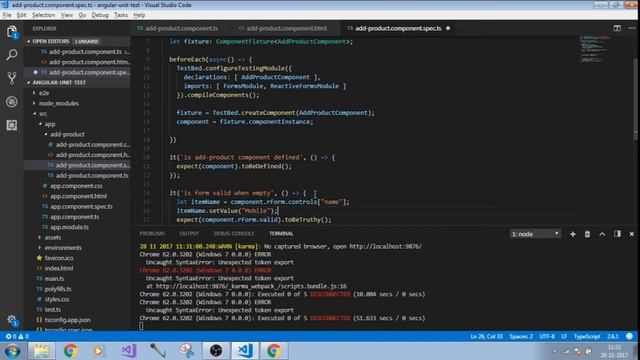
Task: Click TypeScript version 2.6.1 in status bar
Action: [x=612, y=336]
